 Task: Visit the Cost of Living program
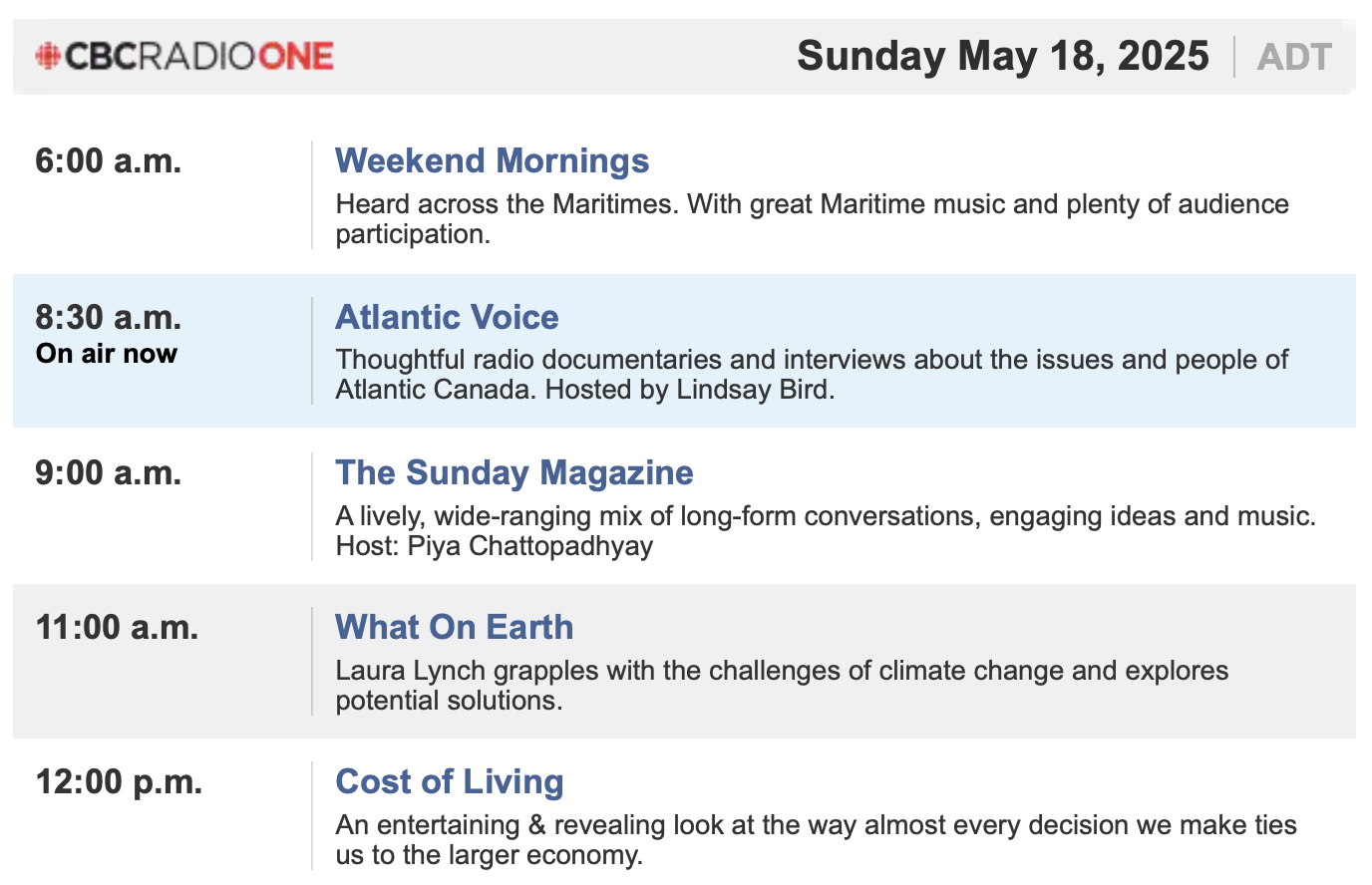pos(449,781)
